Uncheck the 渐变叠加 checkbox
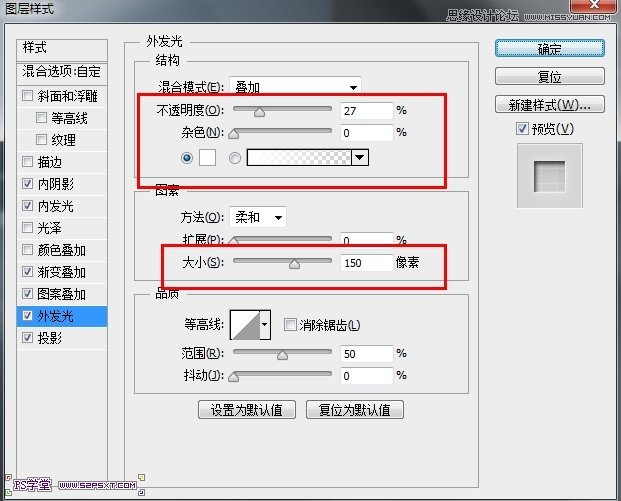This screenshot has width=621, height=501. coord(27,272)
